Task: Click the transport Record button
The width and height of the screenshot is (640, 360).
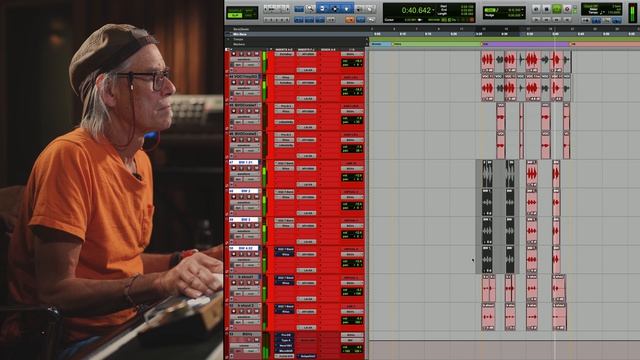Action: [567, 9]
